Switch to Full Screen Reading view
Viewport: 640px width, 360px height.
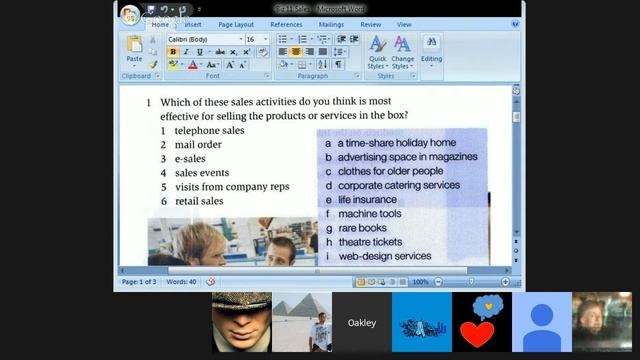371,282
